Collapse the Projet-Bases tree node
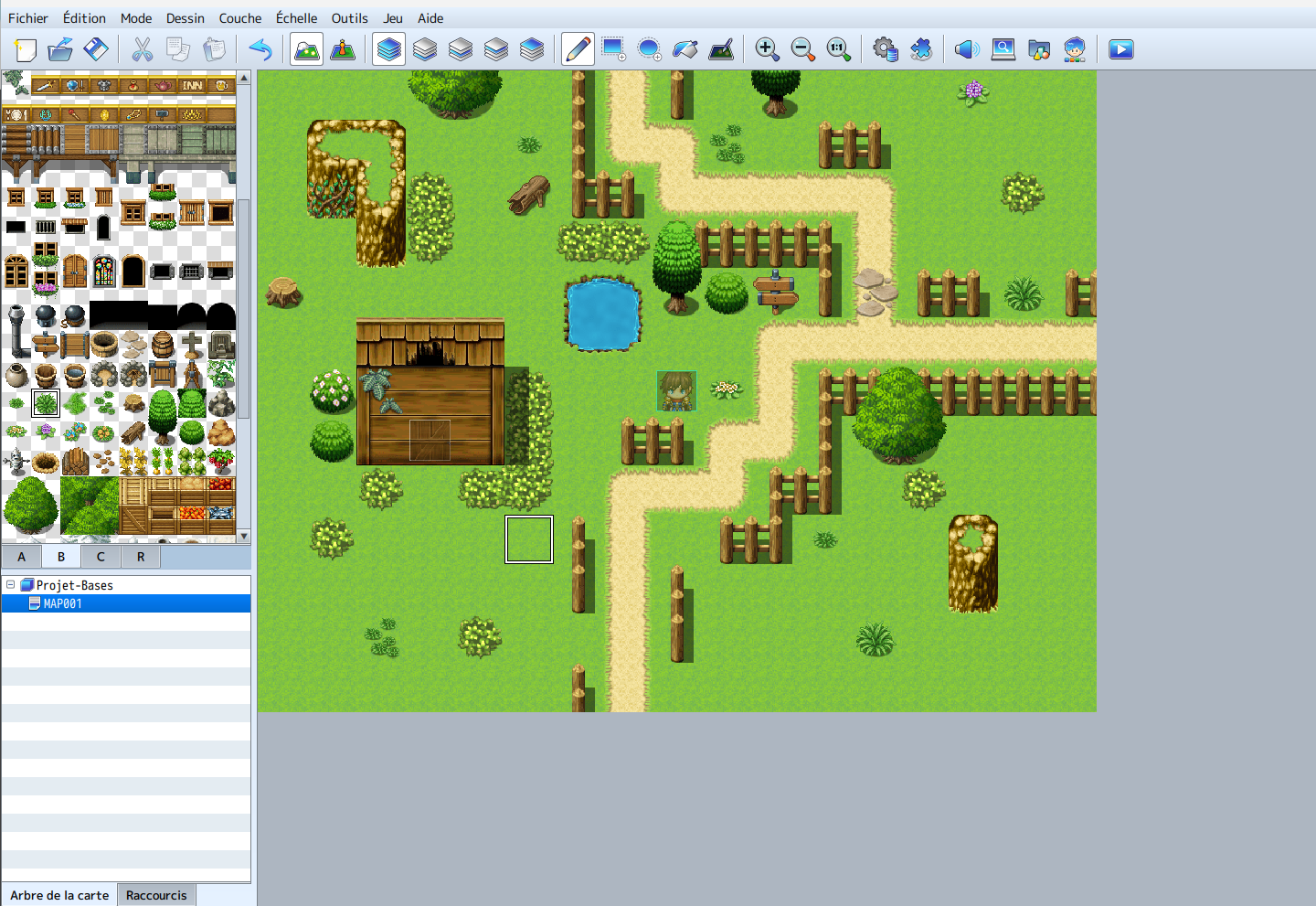The width and height of the screenshot is (1316, 906). click(x=11, y=585)
